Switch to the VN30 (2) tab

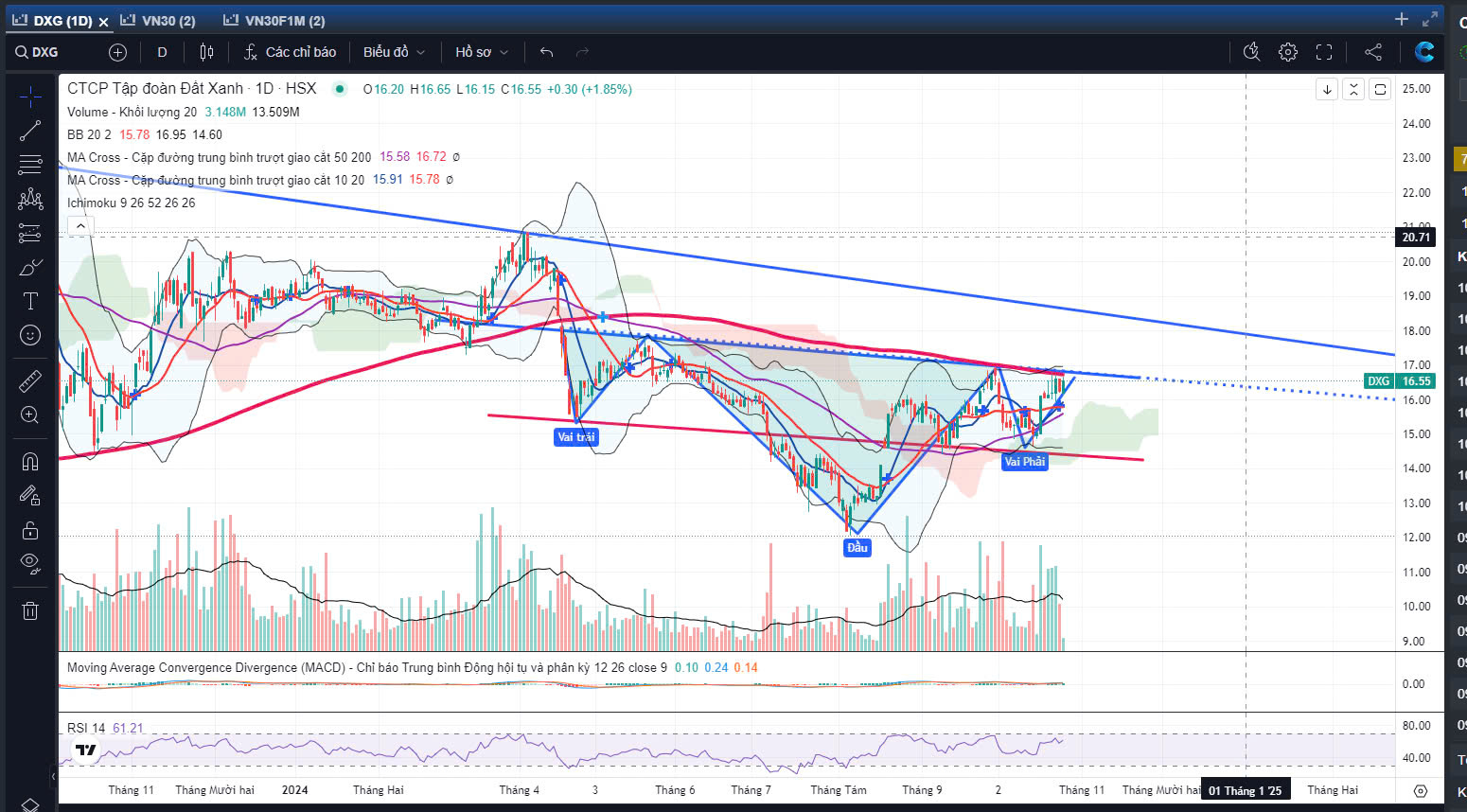click(x=158, y=20)
